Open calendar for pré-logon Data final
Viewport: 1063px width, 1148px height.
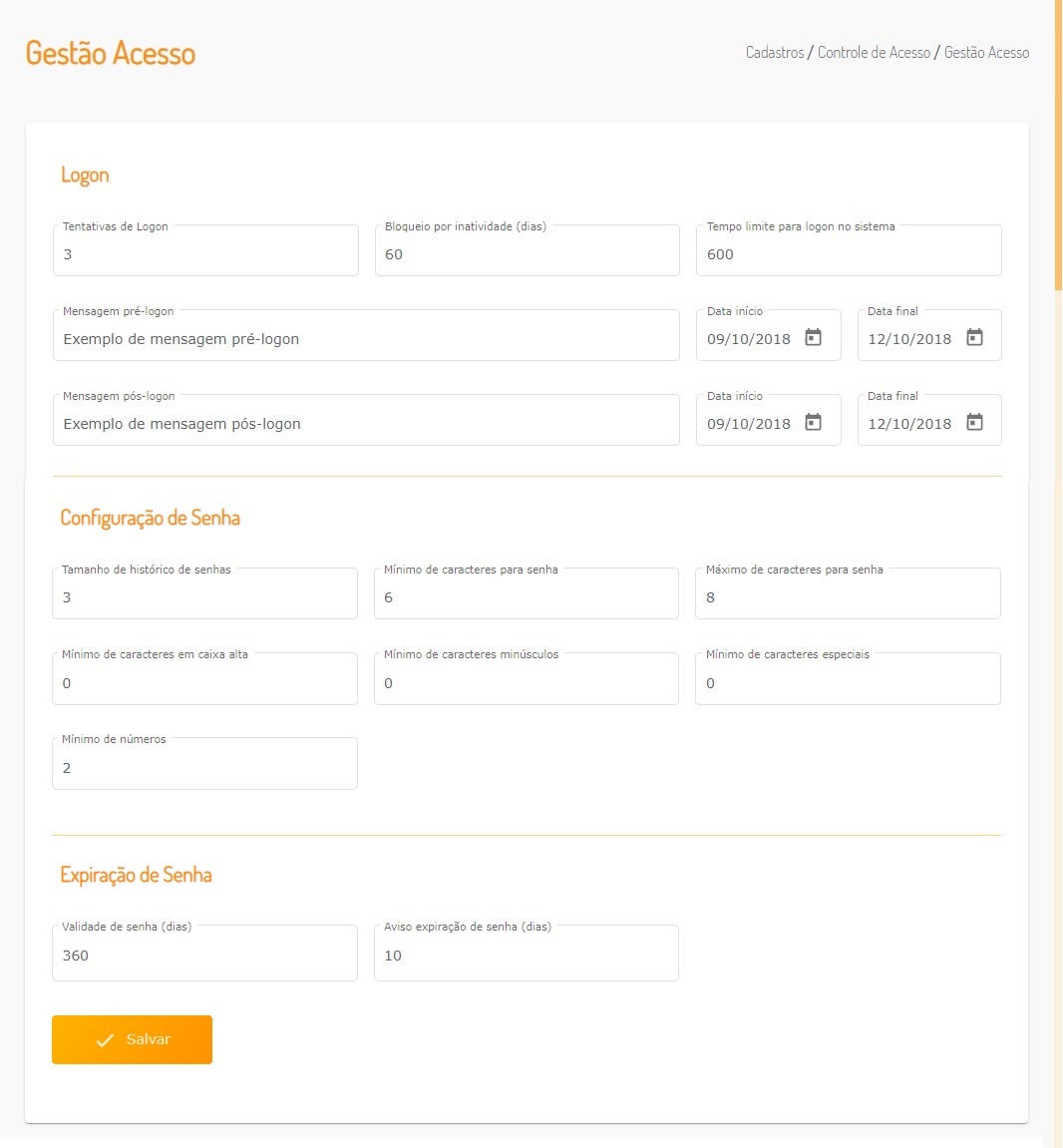click(974, 338)
